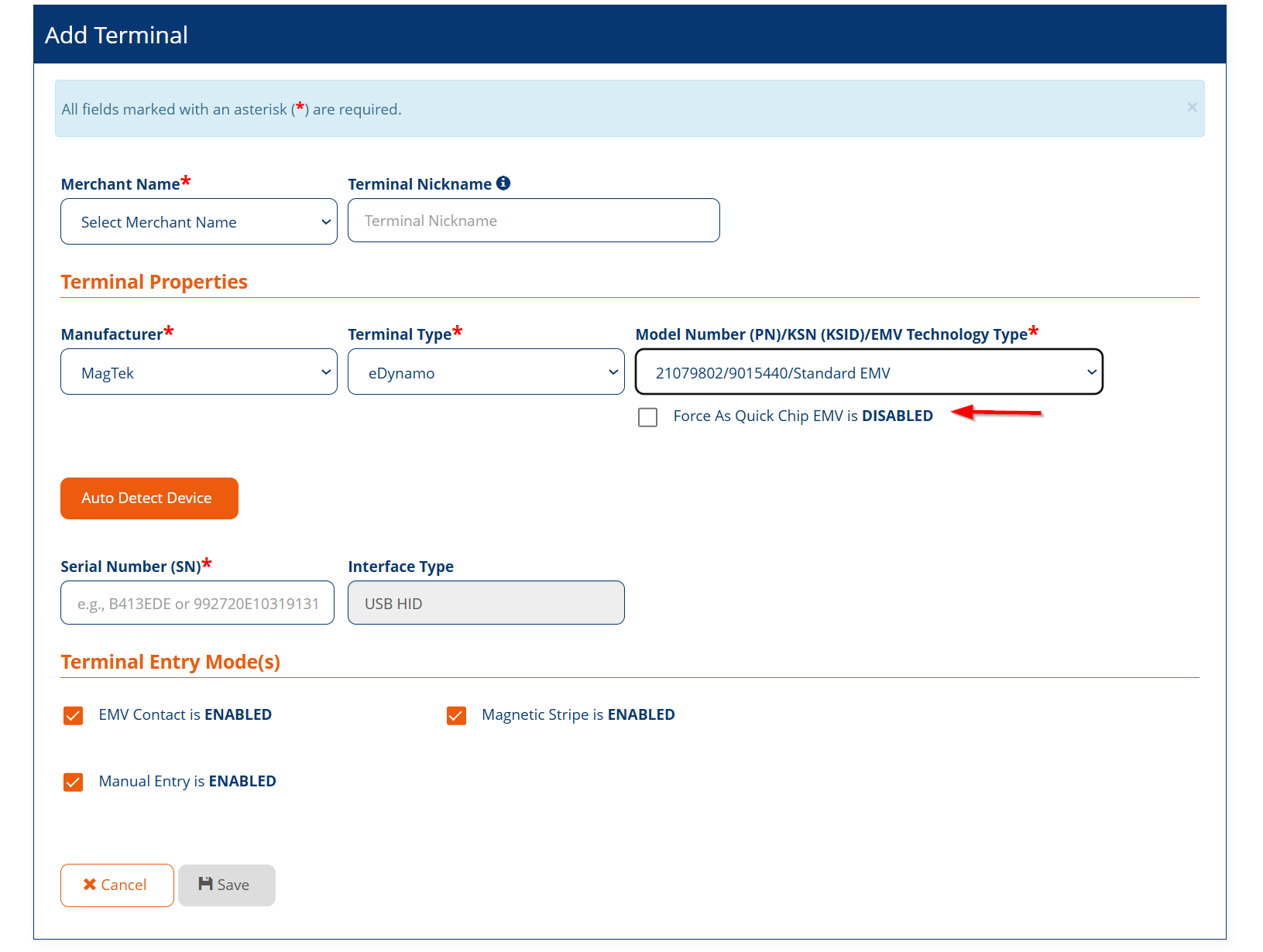1263x952 pixels.
Task: Click the Terminal Nickname text field
Action: click(534, 221)
